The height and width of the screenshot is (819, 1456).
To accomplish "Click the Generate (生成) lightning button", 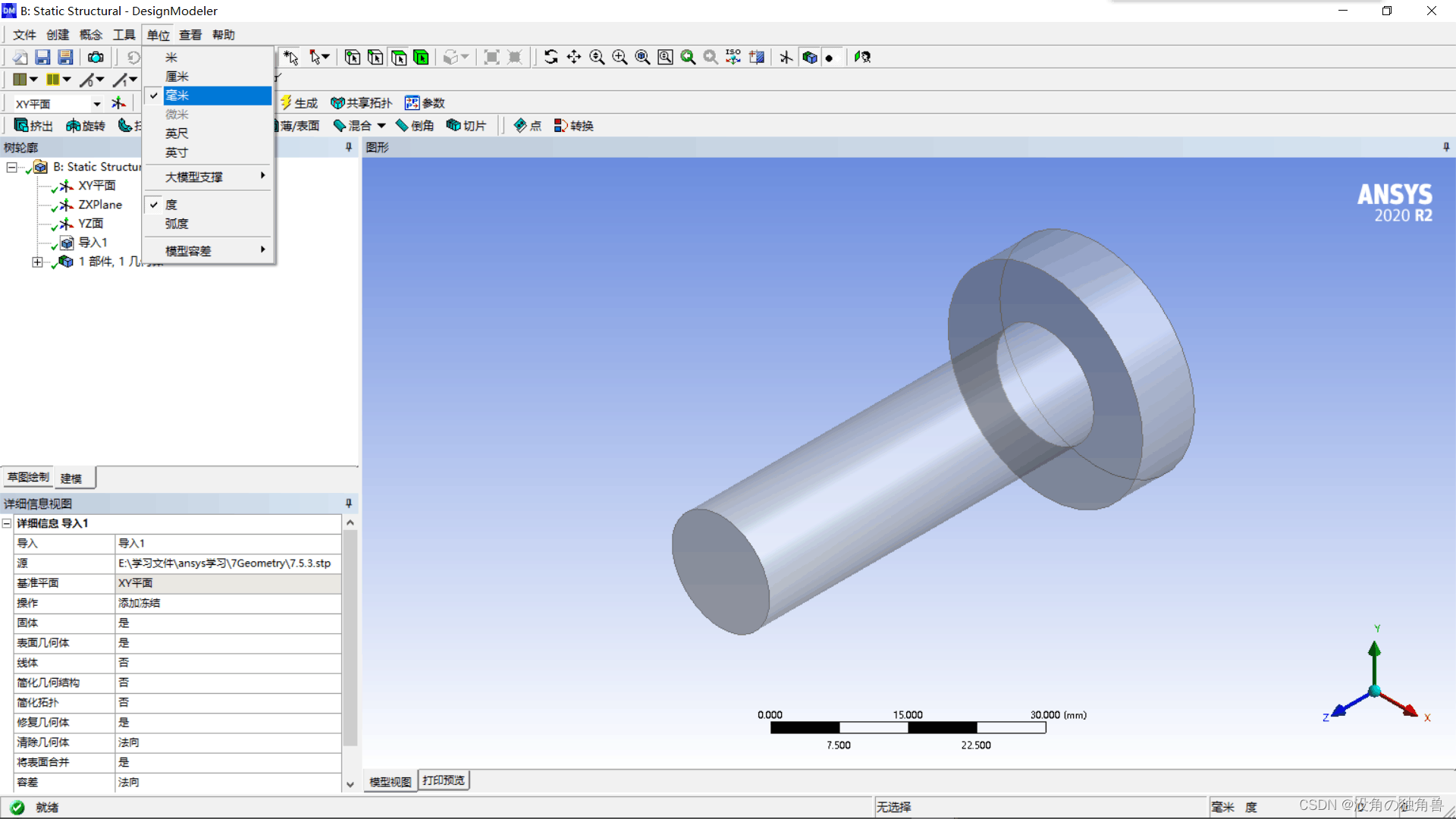I will [x=299, y=103].
